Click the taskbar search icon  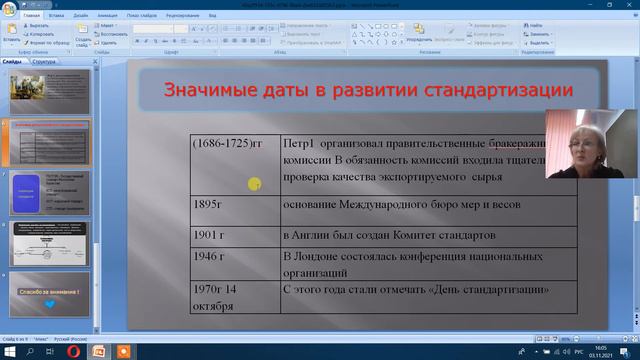tap(30, 351)
